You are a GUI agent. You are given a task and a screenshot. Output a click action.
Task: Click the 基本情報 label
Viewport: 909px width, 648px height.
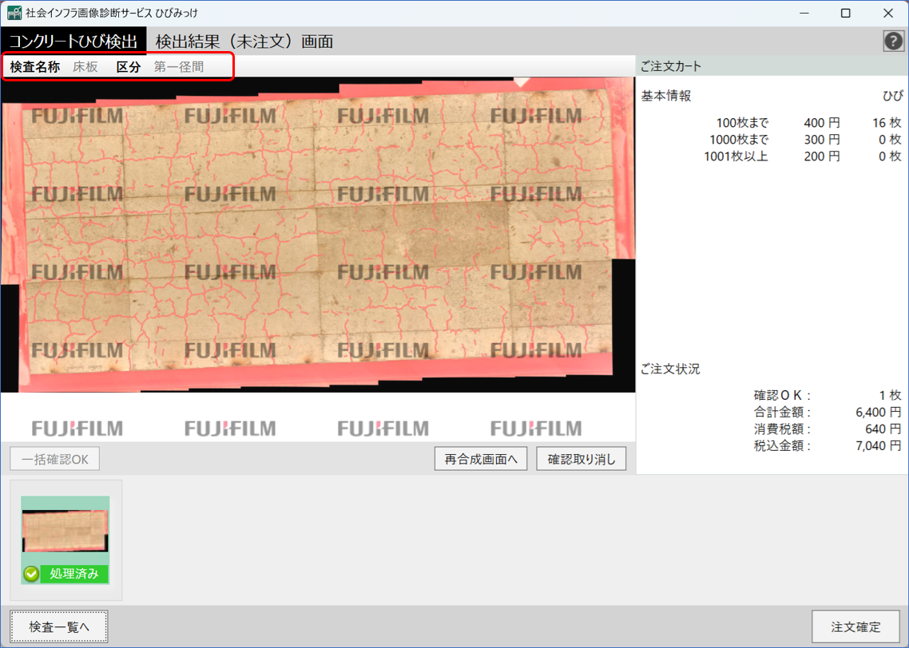pos(666,96)
